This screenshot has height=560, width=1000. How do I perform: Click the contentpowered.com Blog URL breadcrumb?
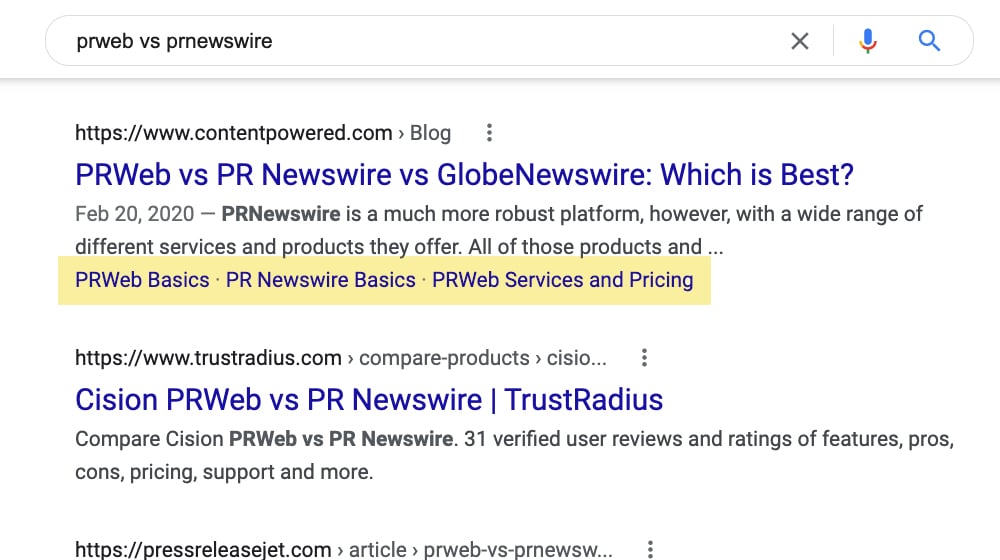(263, 133)
